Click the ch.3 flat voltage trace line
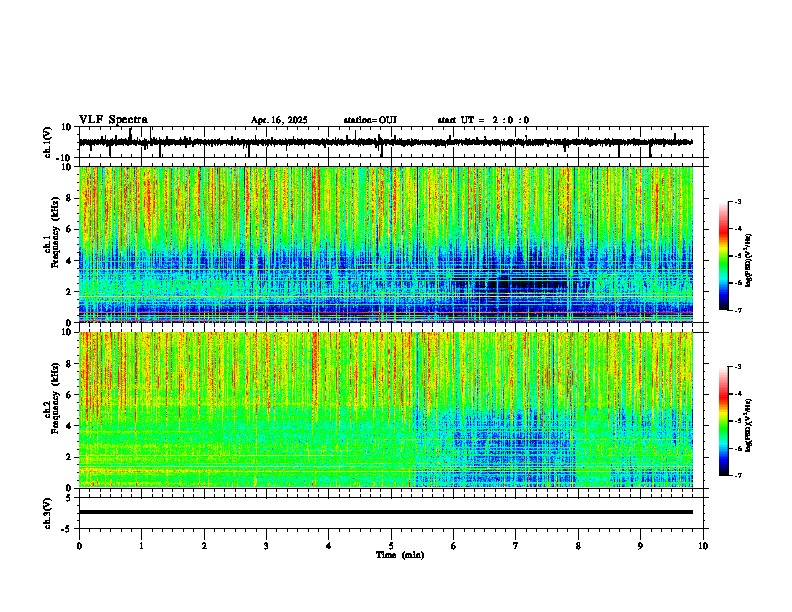 tap(386, 512)
